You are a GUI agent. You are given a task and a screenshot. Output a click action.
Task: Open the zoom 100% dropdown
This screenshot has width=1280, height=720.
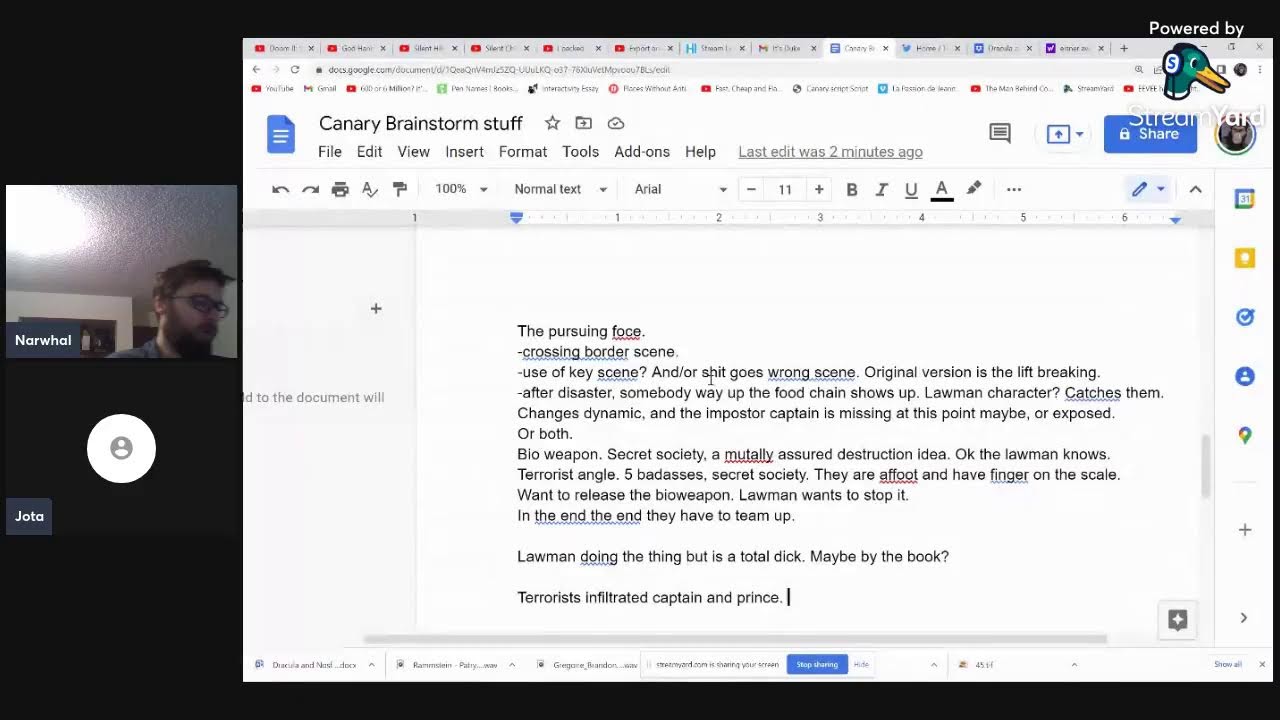pos(461,189)
